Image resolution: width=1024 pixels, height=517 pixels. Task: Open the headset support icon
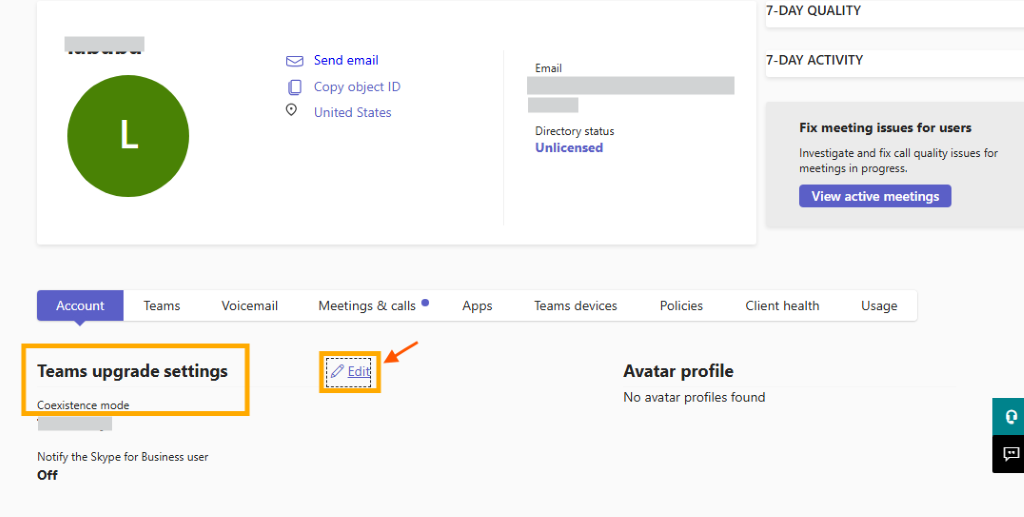coord(1011,416)
